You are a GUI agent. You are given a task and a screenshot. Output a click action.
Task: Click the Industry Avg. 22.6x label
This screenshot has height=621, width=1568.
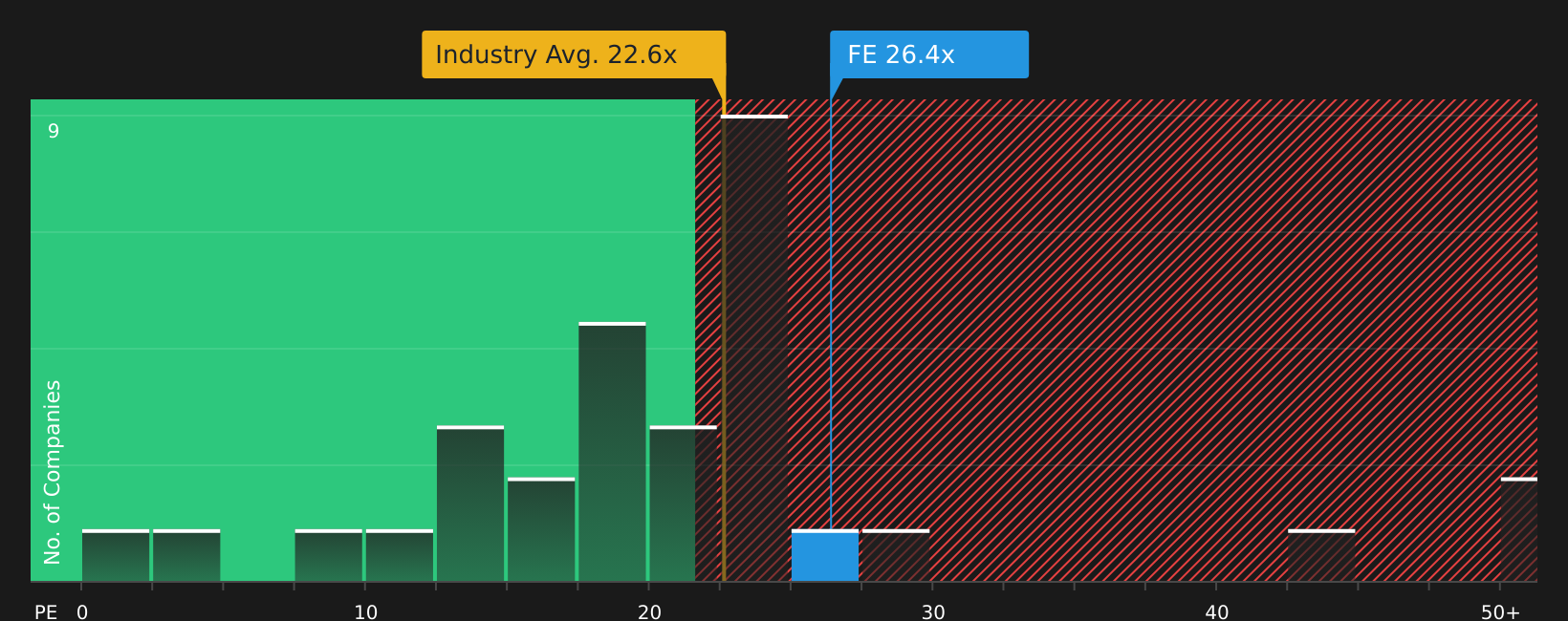pos(574,54)
